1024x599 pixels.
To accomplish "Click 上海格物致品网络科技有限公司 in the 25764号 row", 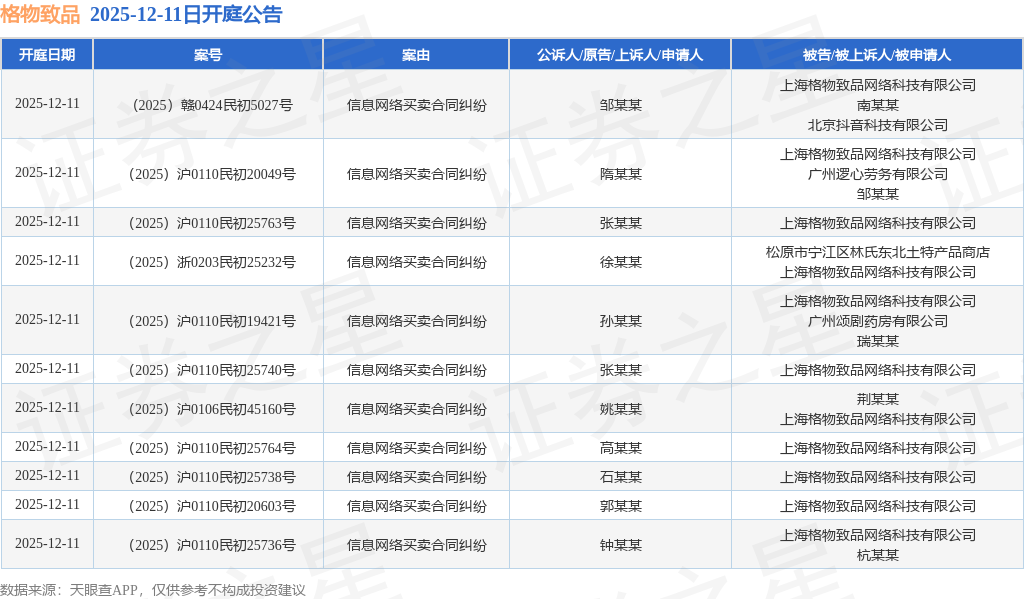I will [878, 448].
